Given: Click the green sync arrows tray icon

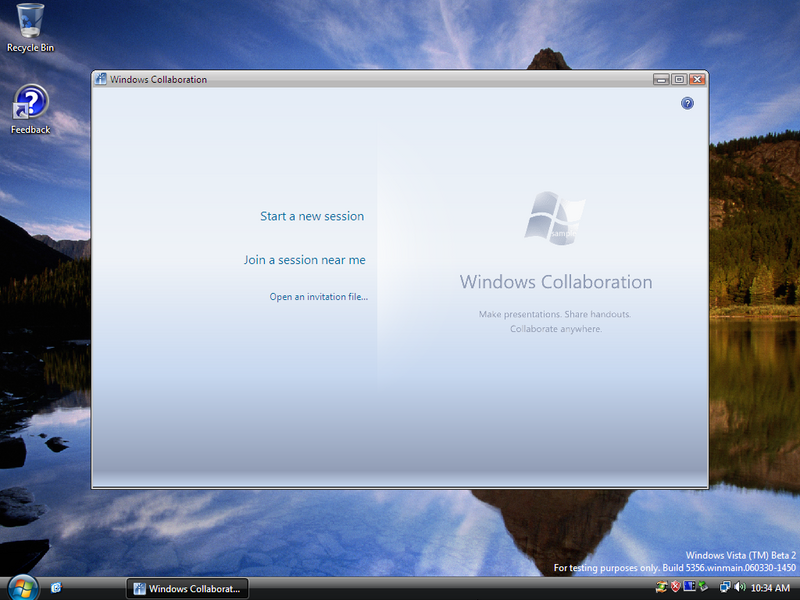Looking at the screenshot, I should 661,588.
